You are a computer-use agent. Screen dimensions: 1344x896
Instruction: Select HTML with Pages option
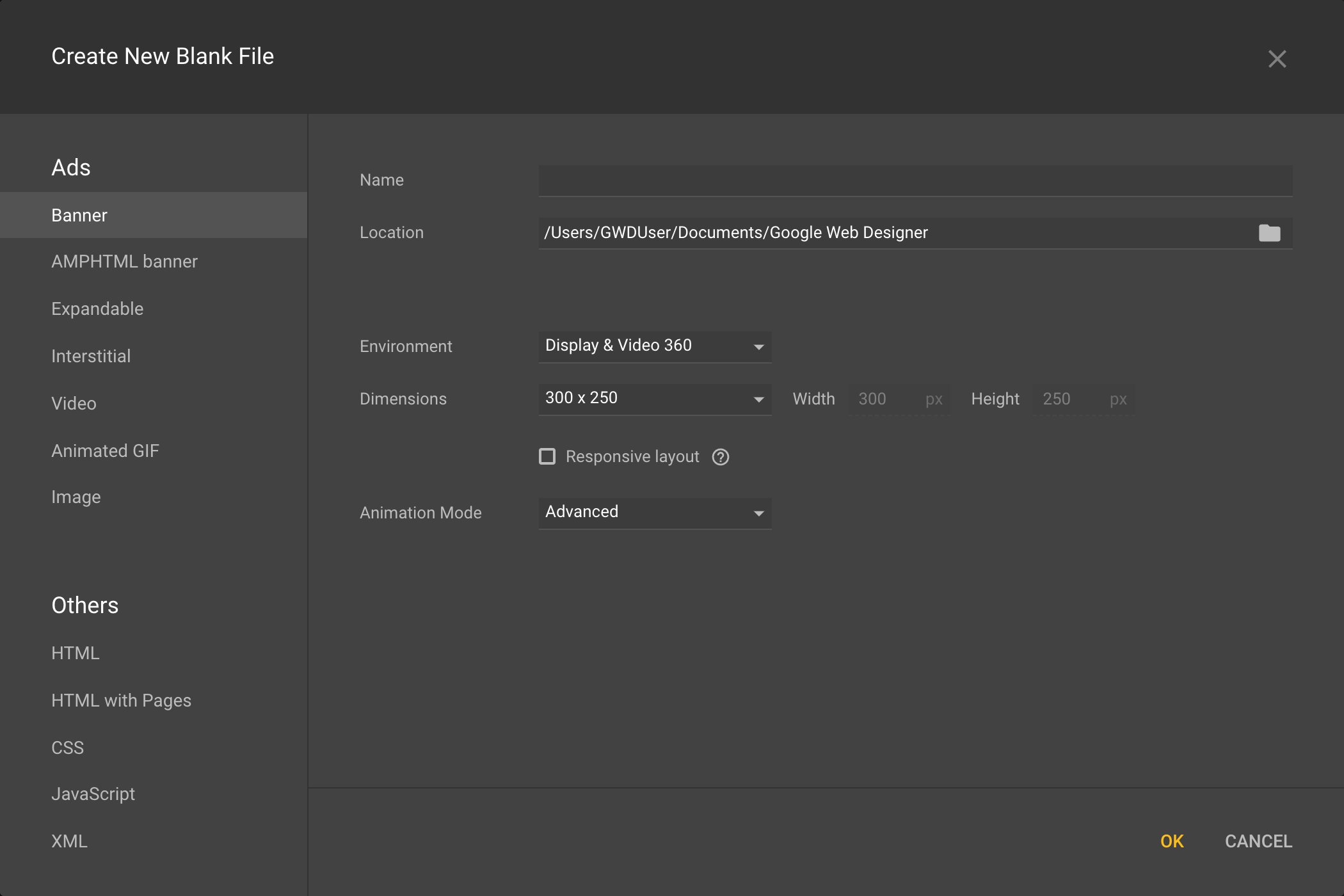[121, 701]
